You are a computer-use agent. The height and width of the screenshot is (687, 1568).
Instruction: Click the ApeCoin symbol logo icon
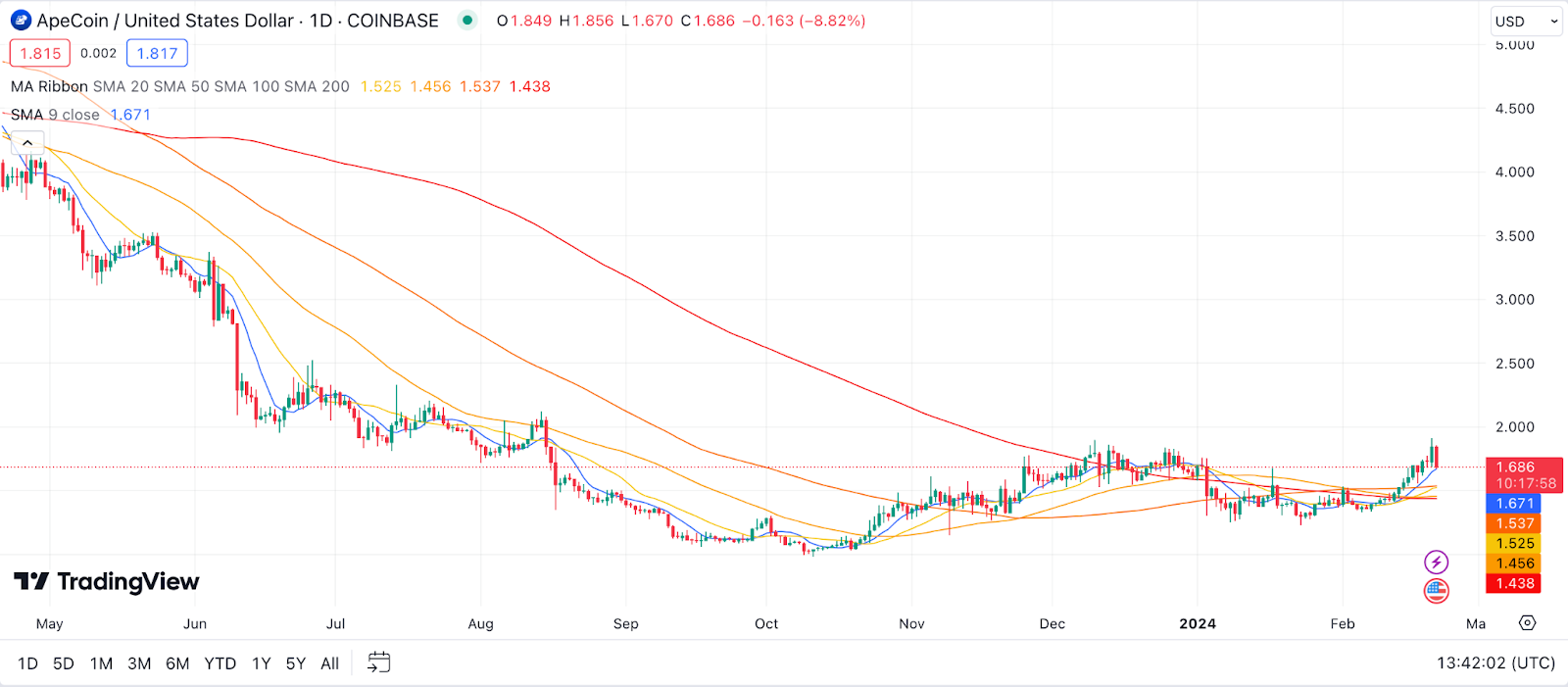pos(21,21)
